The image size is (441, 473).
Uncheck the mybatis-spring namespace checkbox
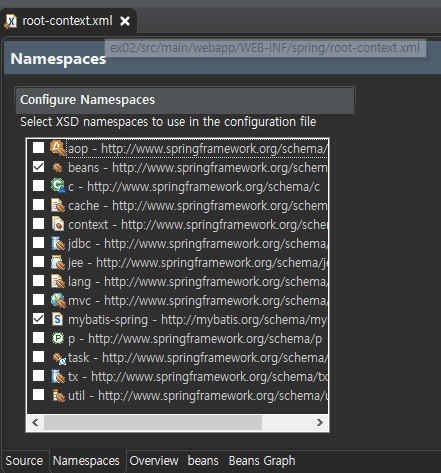click(x=38, y=319)
